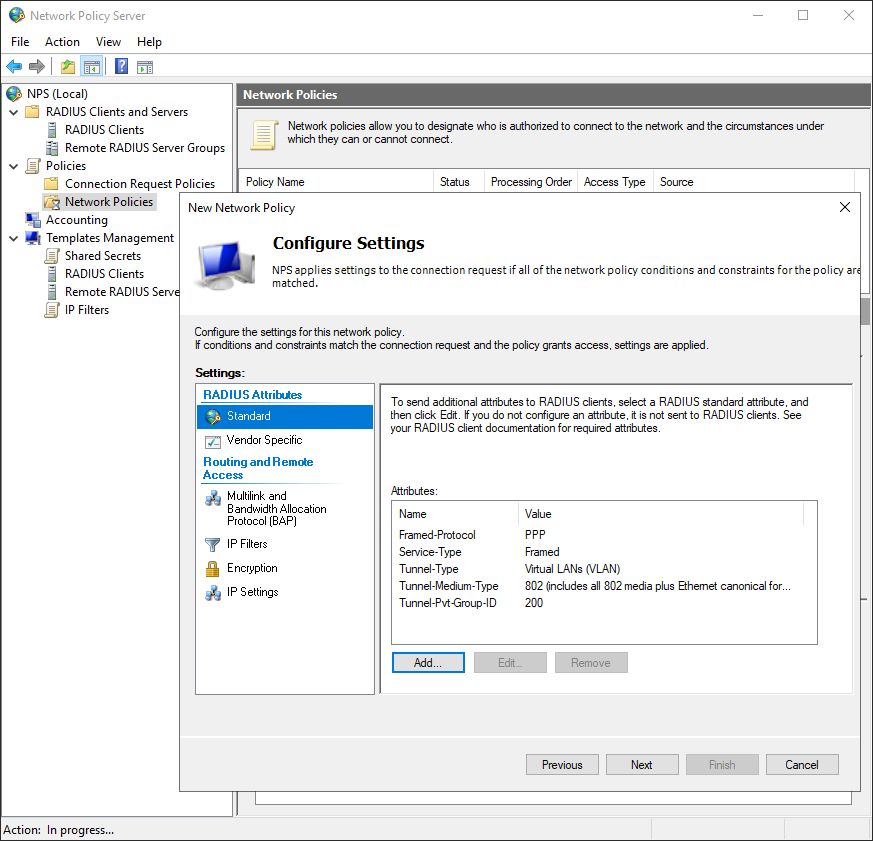Screen dimensions: 873x841
Task: Click the Accounting node icon
Action: click(33, 219)
